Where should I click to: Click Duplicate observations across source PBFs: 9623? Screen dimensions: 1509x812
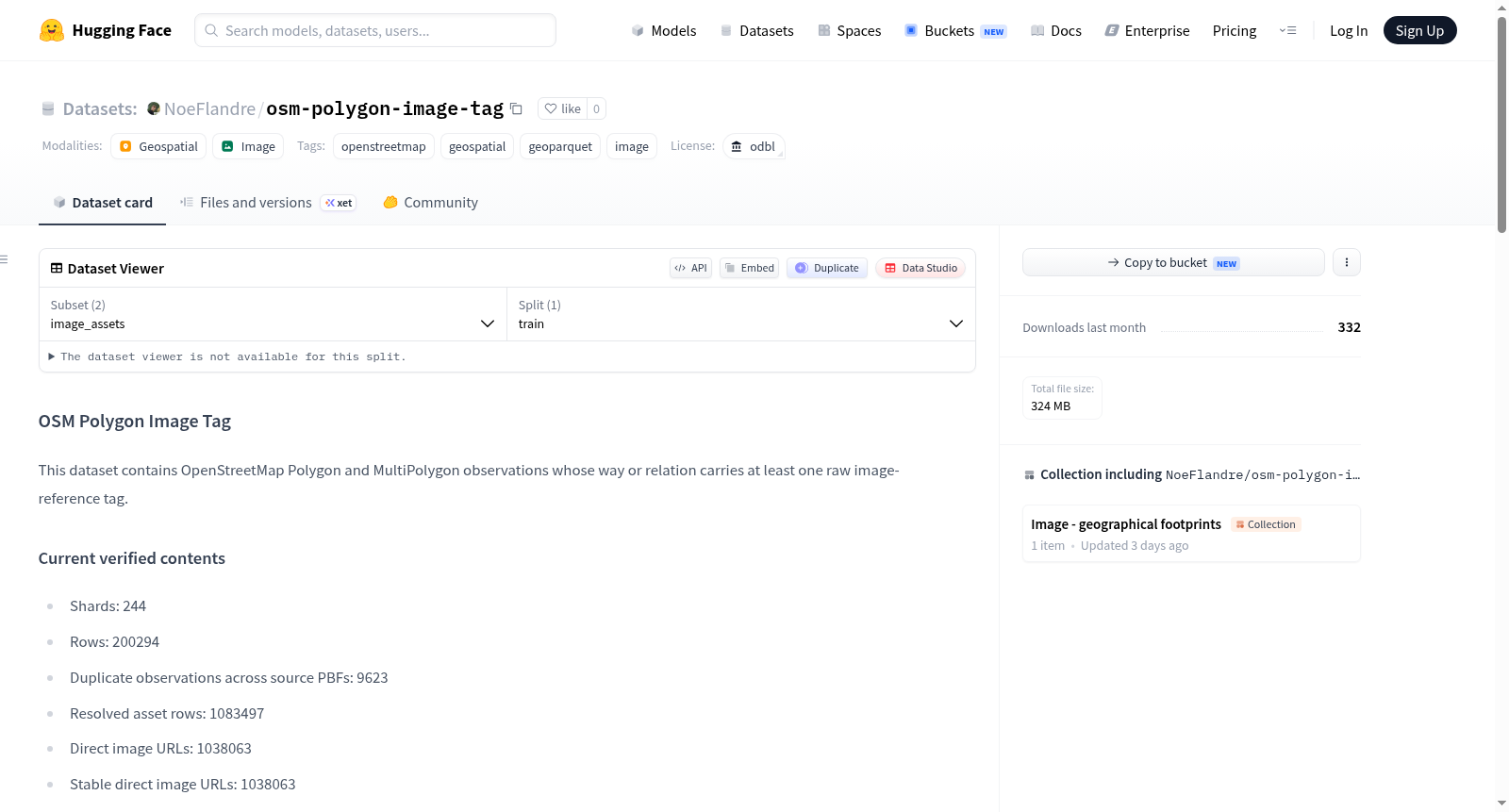pyautogui.click(x=229, y=677)
